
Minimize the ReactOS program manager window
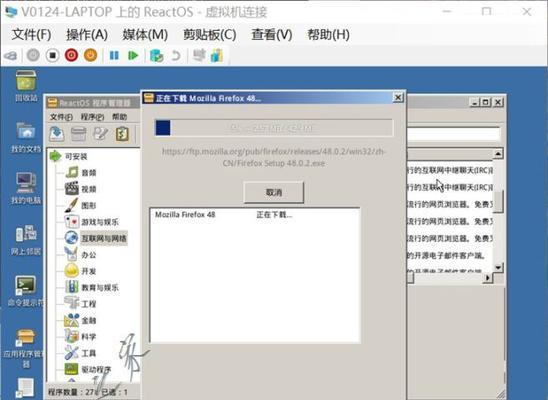(474, 102)
